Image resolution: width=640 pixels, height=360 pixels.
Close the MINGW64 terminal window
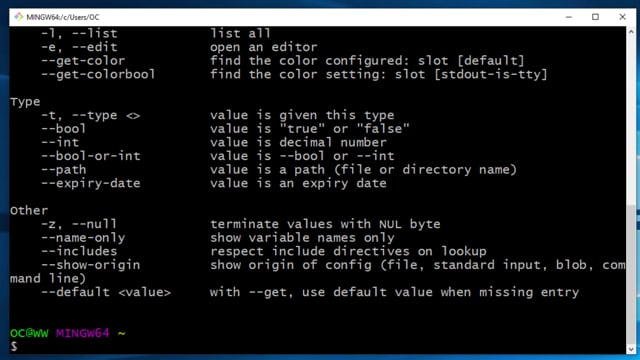tap(622, 17)
